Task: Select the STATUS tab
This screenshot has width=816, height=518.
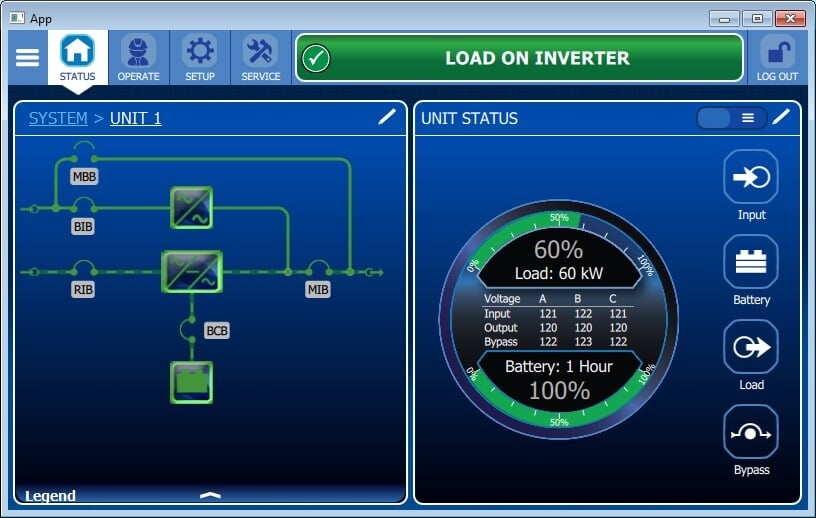Action: (78, 57)
